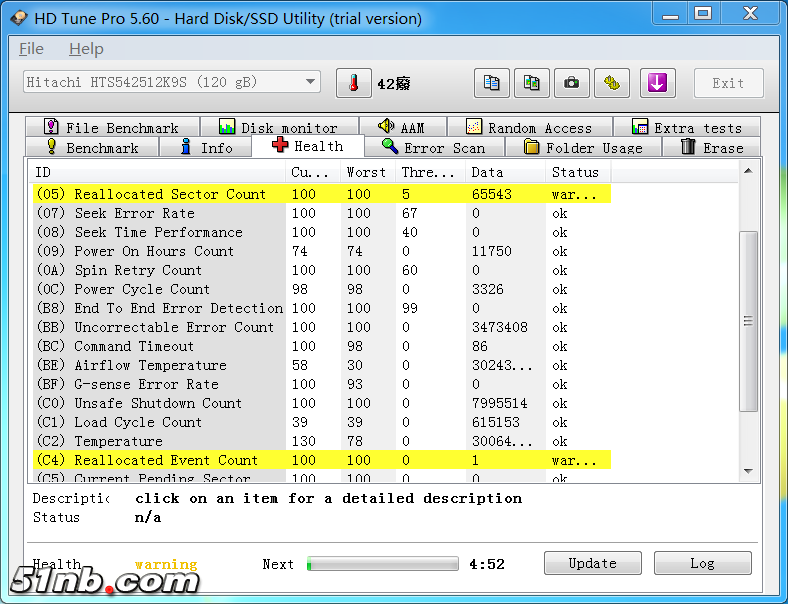Screen dimensions: 788x604
Task: Click the scroll-up arrow of the attribute list
Action: [x=748, y=172]
